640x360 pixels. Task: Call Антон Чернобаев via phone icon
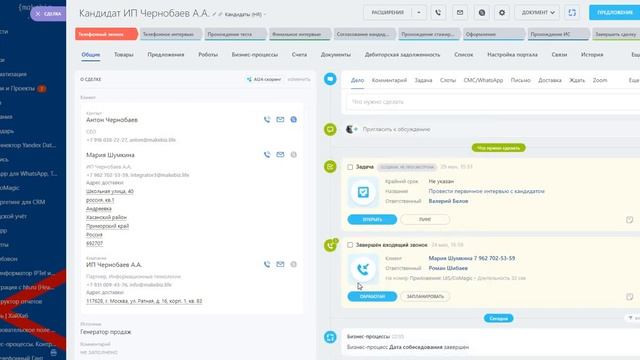[x=267, y=120]
